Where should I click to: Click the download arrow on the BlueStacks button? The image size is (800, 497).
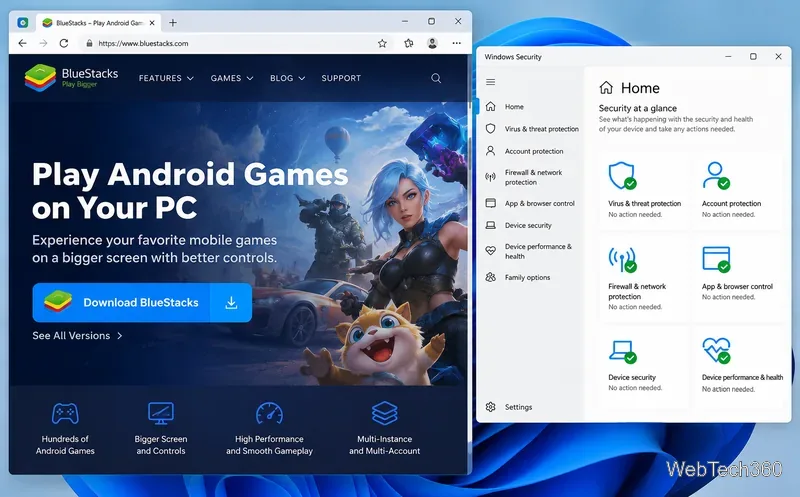(x=231, y=303)
